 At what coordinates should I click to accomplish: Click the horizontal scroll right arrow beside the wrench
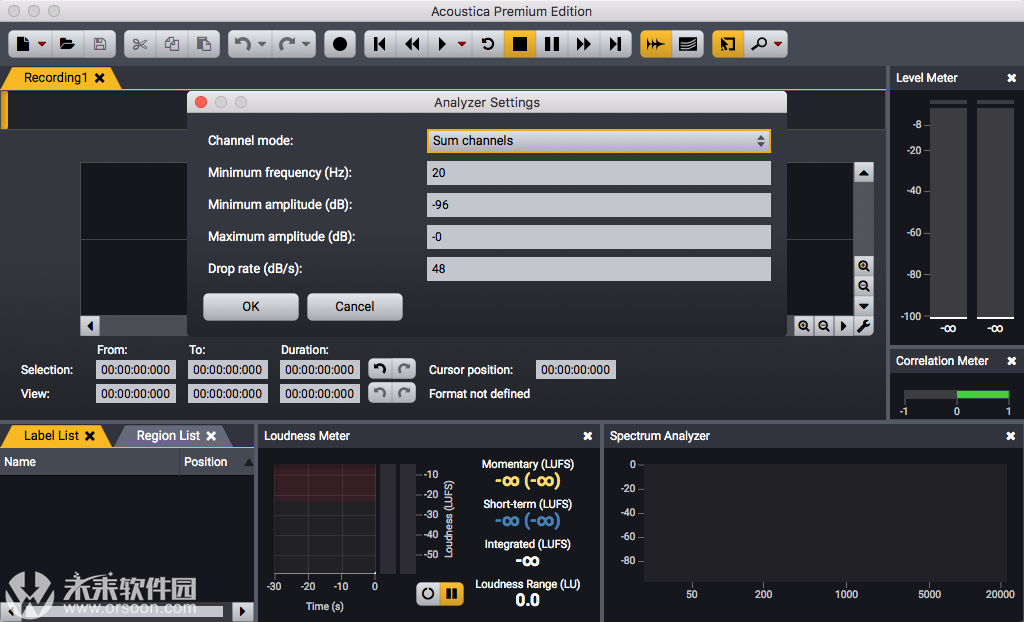(844, 325)
